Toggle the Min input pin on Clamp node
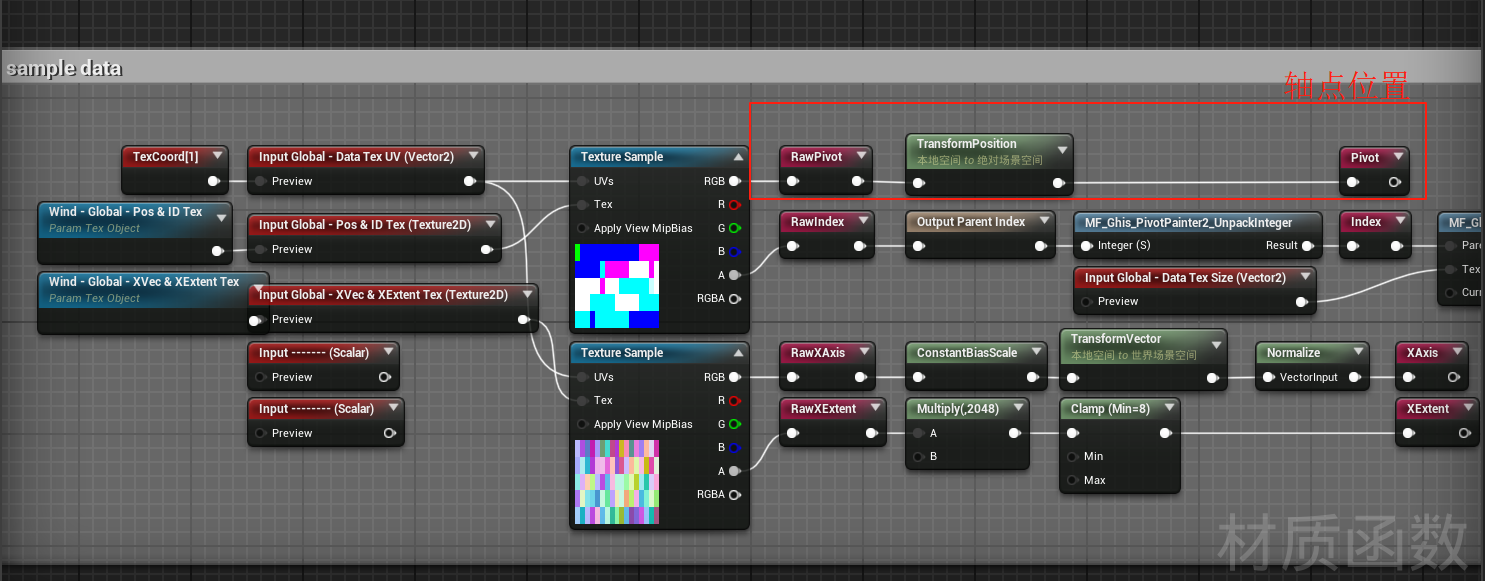The width and height of the screenshot is (1485, 581). [x=1071, y=456]
